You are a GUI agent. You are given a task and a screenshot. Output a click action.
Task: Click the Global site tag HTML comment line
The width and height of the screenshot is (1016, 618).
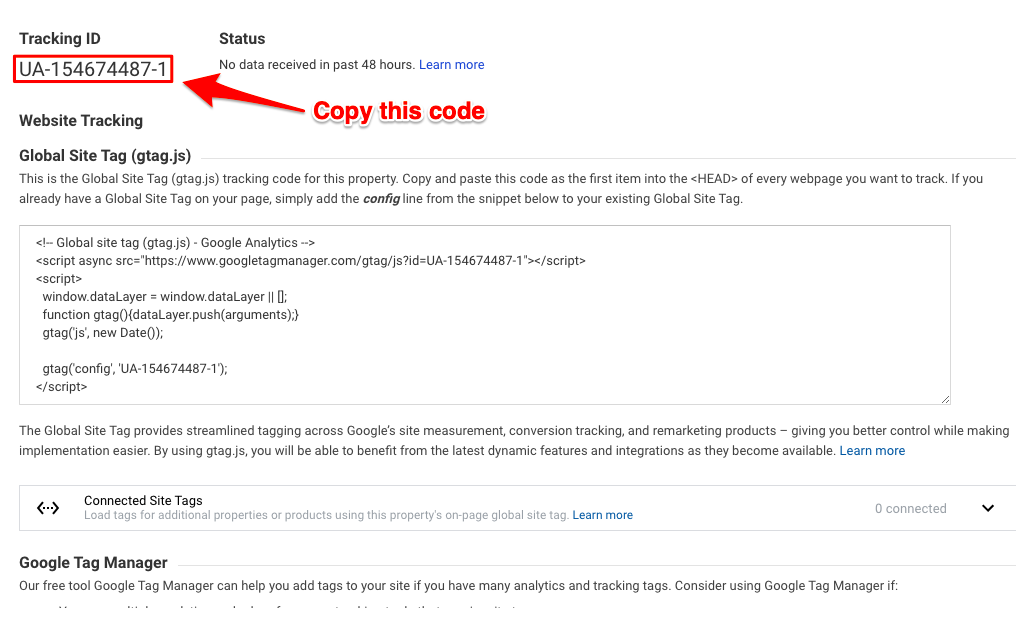point(175,243)
